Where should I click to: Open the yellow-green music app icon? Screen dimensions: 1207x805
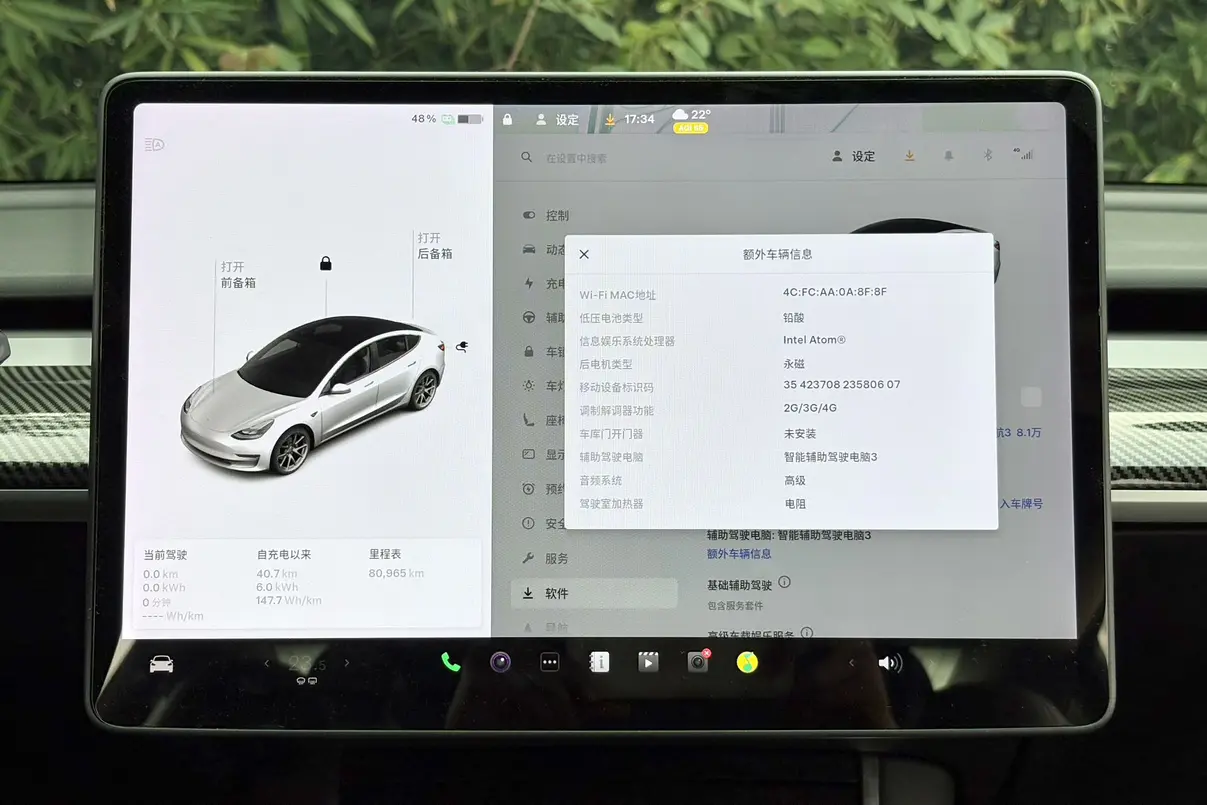click(x=747, y=662)
